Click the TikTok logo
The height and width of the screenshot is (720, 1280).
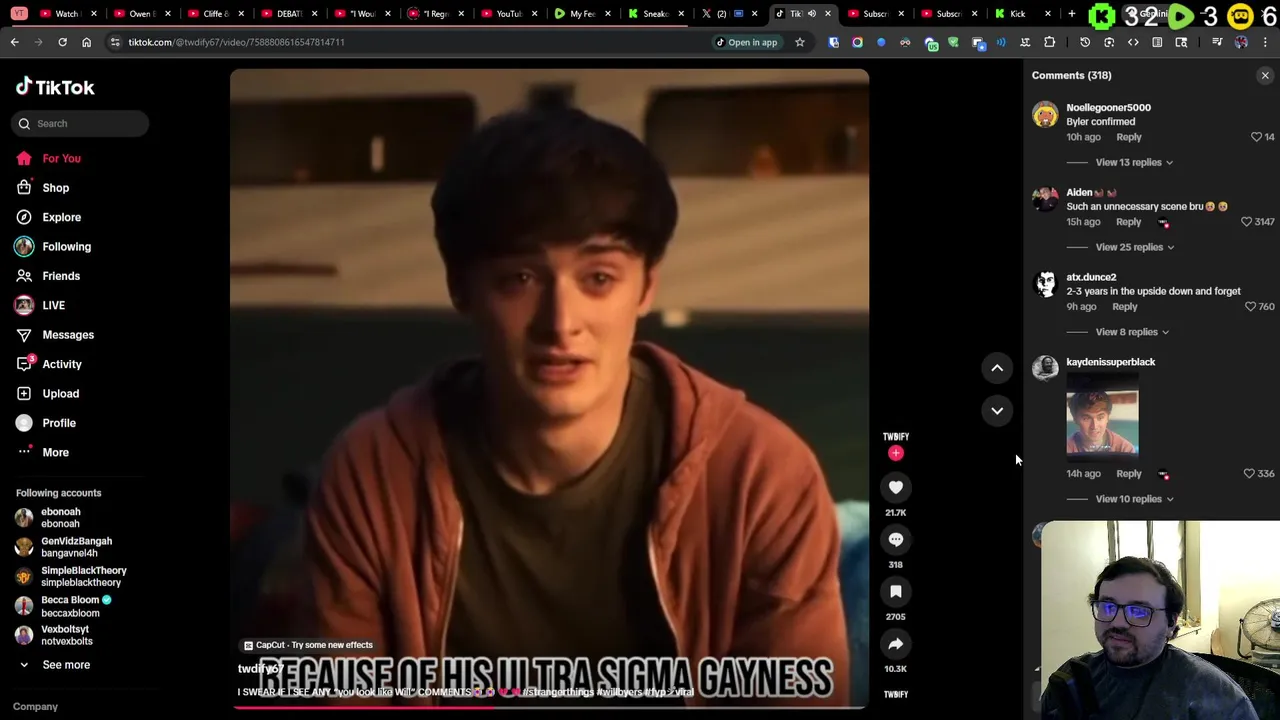pos(55,87)
